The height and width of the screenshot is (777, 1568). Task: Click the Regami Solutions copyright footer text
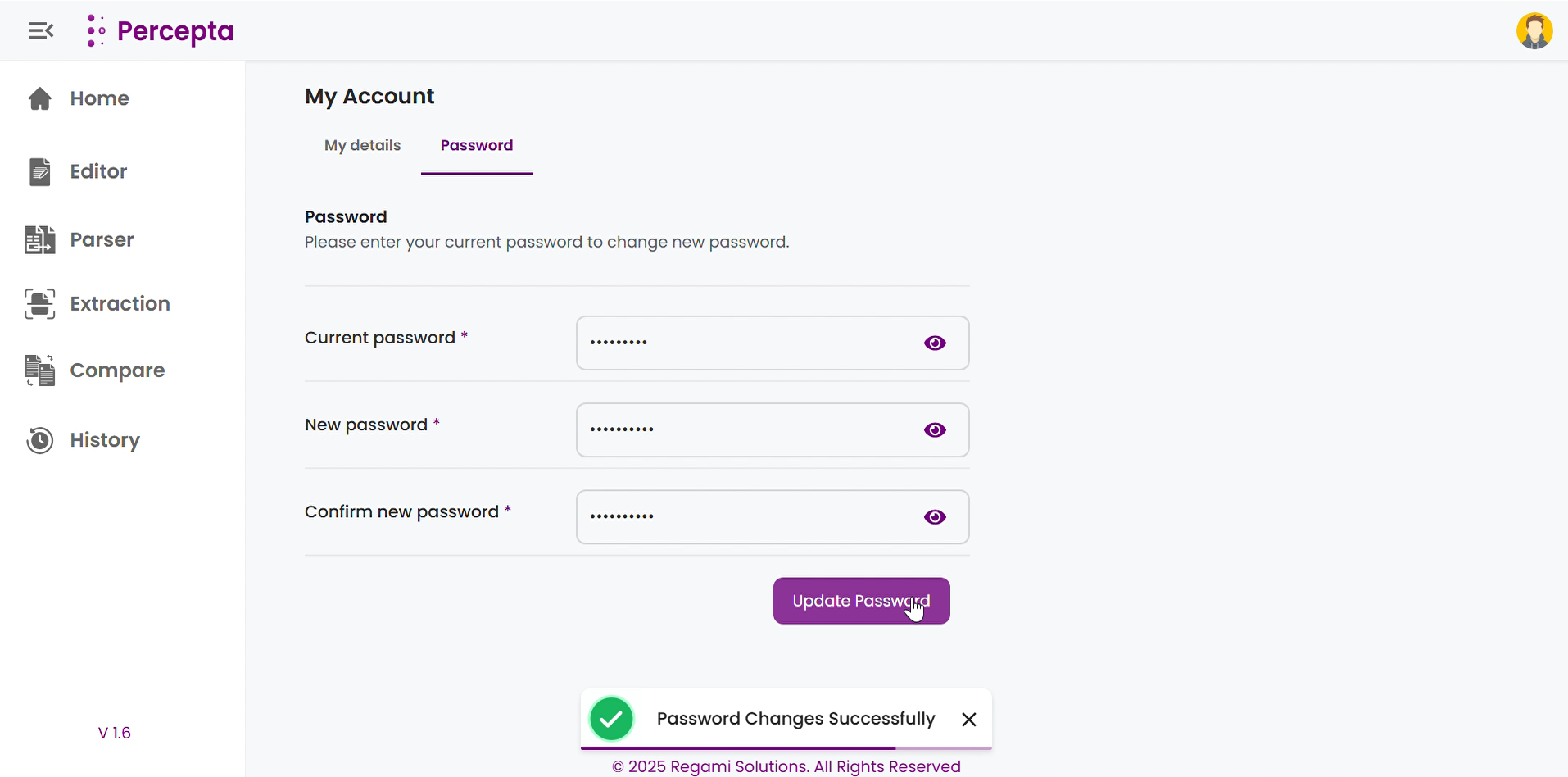click(x=786, y=766)
